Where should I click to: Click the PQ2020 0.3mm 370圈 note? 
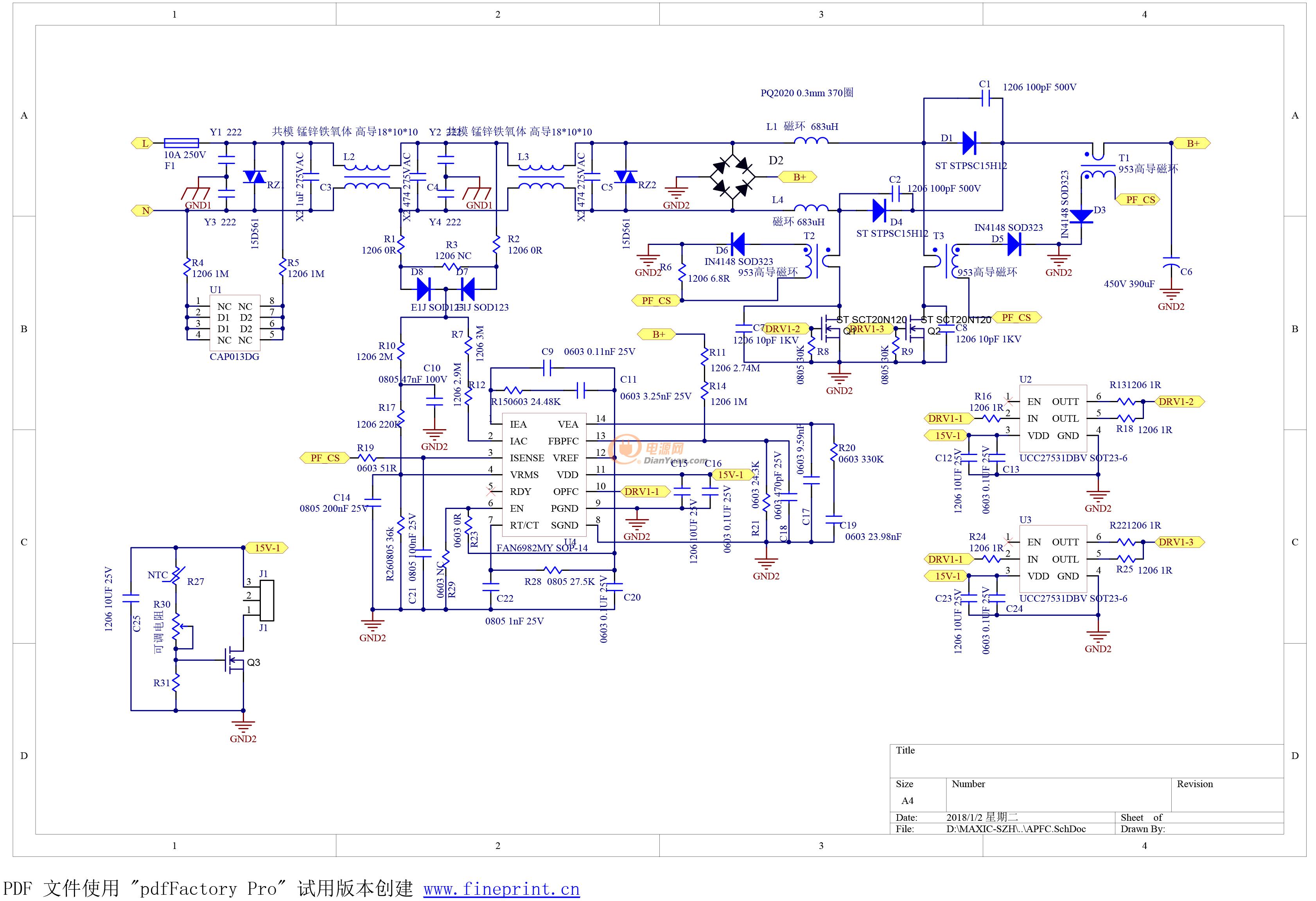806,93
